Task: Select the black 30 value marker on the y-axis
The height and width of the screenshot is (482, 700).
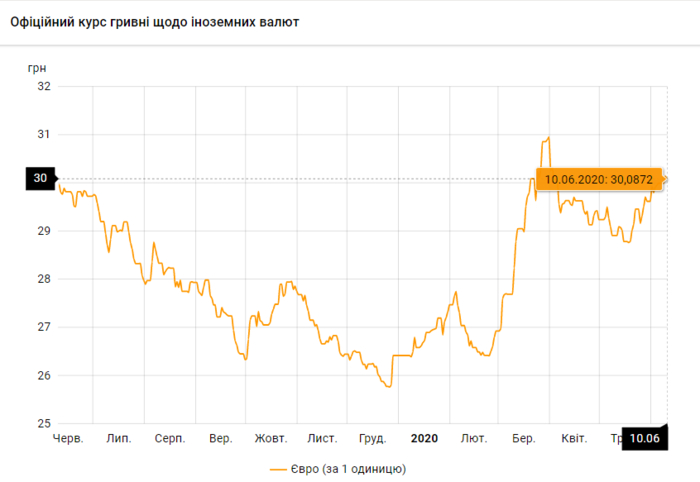Action: 40,179
